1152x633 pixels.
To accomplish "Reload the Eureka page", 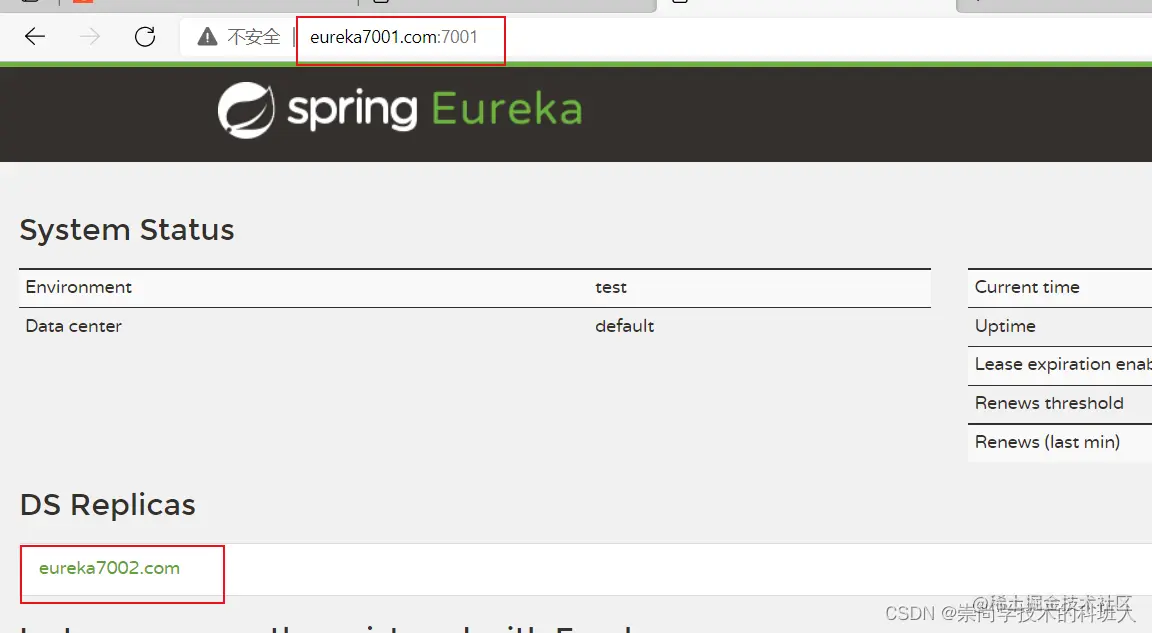I will pos(145,37).
